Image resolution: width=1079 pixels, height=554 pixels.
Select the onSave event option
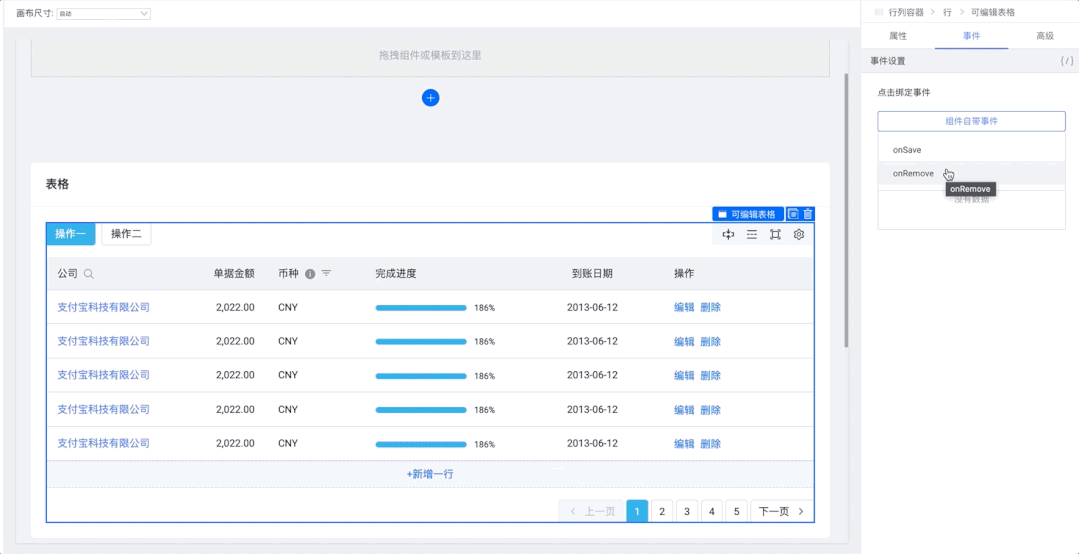(x=971, y=149)
